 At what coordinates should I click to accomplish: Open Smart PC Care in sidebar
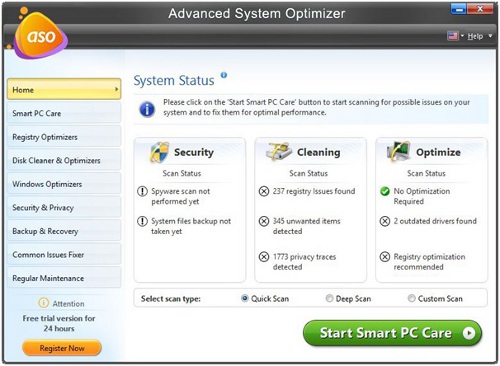pos(64,113)
